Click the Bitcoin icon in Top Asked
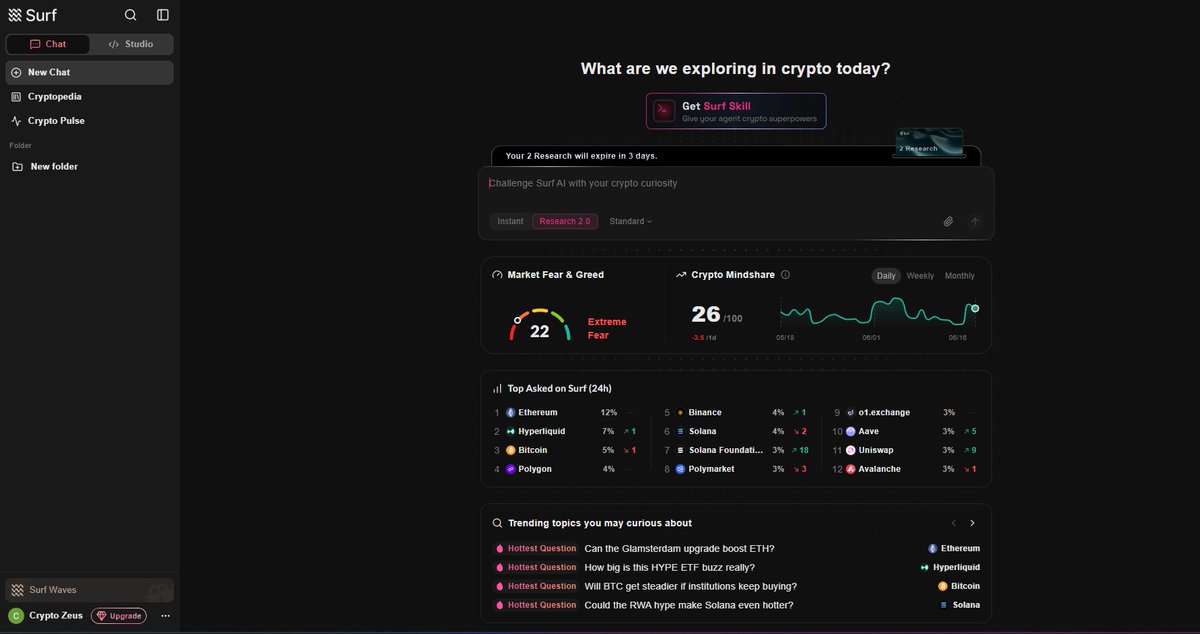 [x=510, y=451]
